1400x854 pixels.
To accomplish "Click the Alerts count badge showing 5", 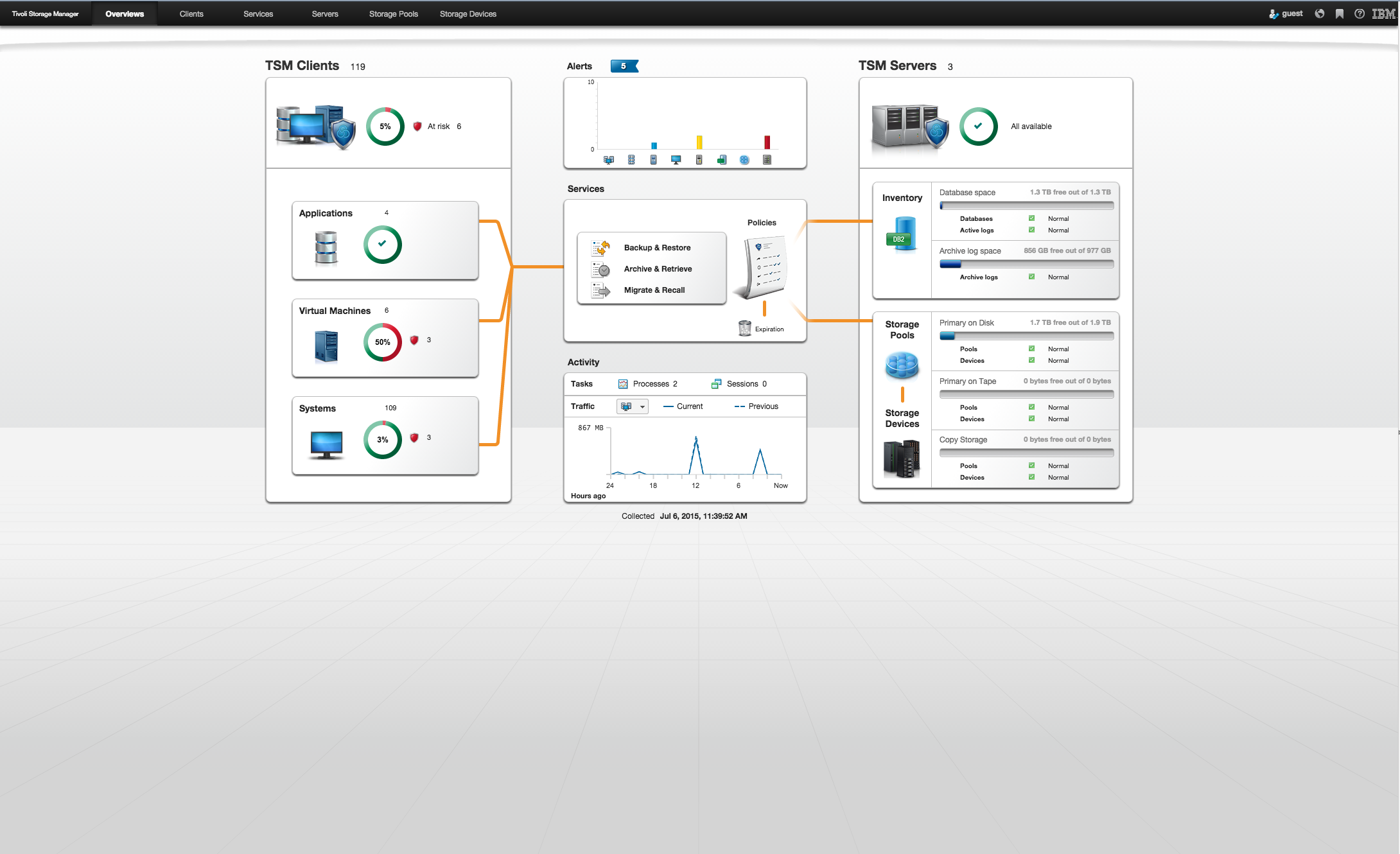I will pos(624,66).
